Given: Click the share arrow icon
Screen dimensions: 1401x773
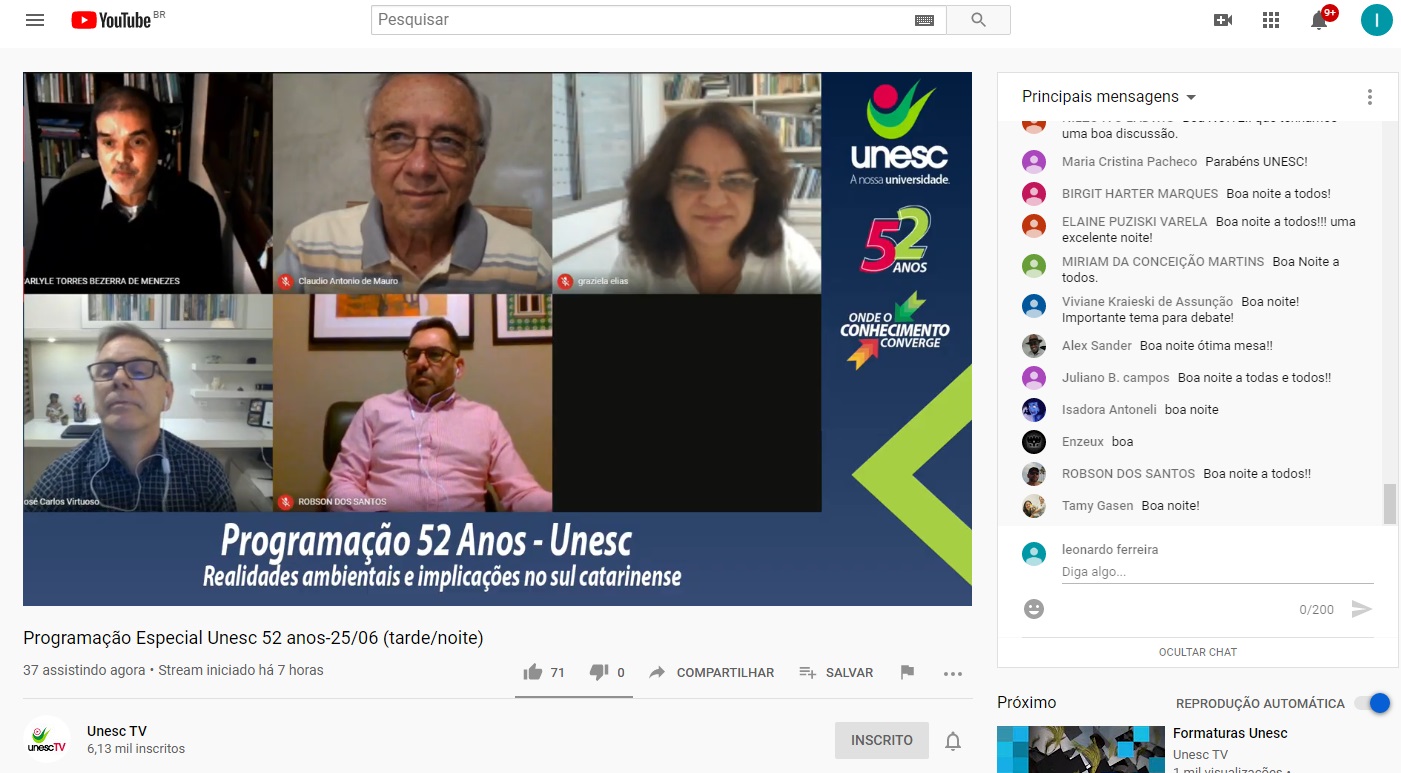Looking at the screenshot, I should click(x=657, y=673).
